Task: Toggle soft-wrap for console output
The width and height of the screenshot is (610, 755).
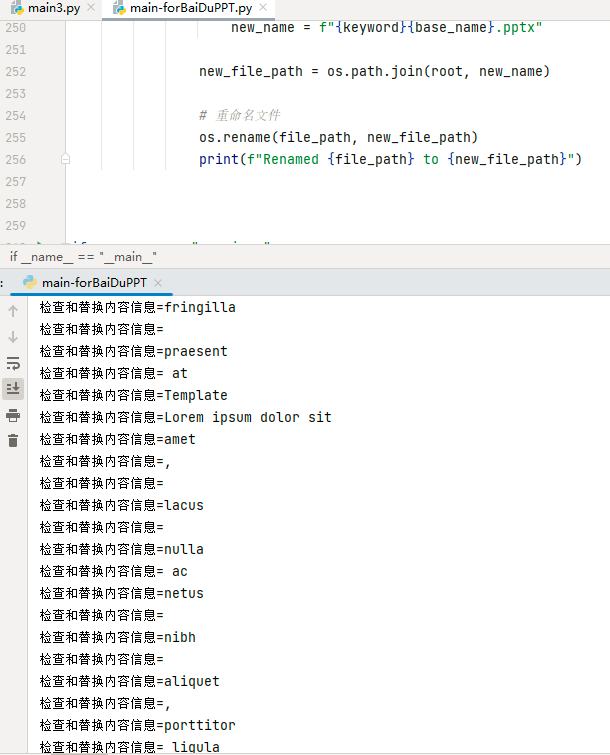Action: pos(13,363)
